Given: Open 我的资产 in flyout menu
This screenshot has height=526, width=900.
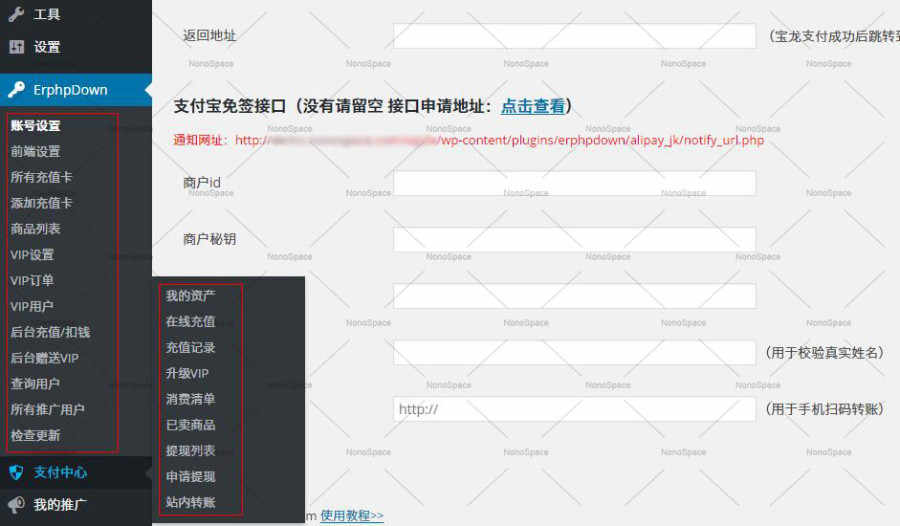Looking at the screenshot, I should 191,296.
